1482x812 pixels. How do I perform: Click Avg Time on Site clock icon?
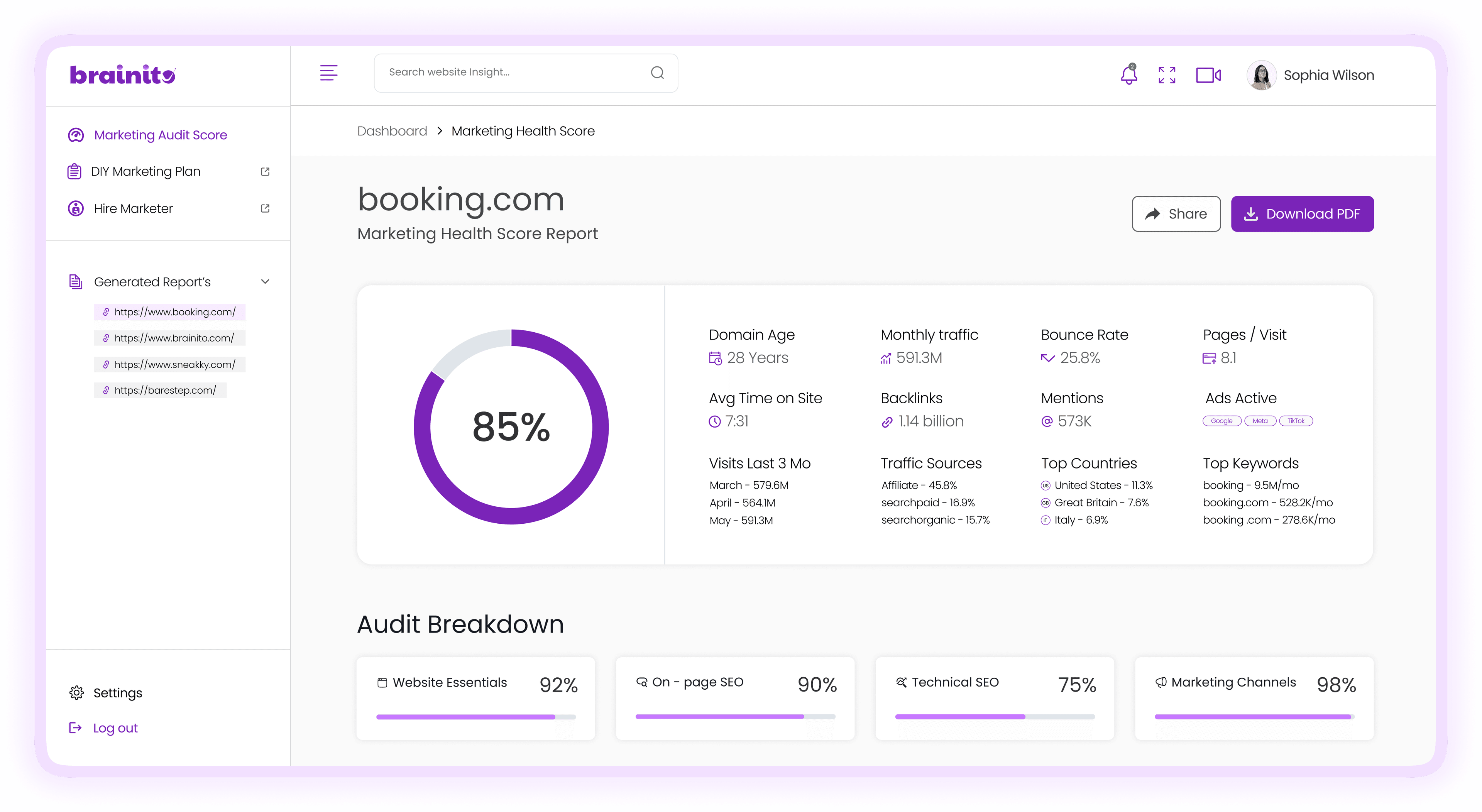pyautogui.click(x=714, y=421)
